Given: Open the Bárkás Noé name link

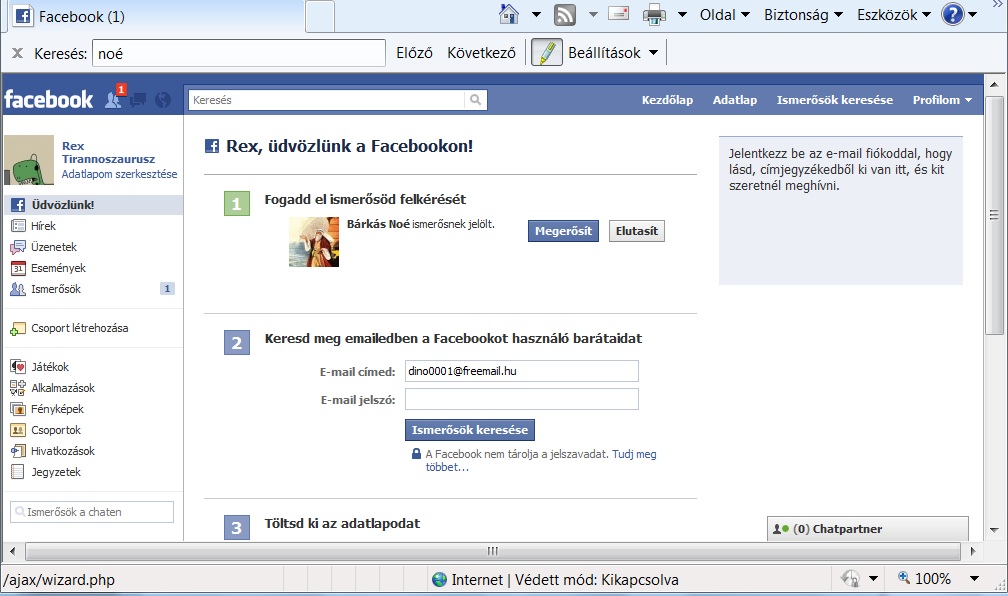Looking at the screenshot, I should tap(378, 224).
